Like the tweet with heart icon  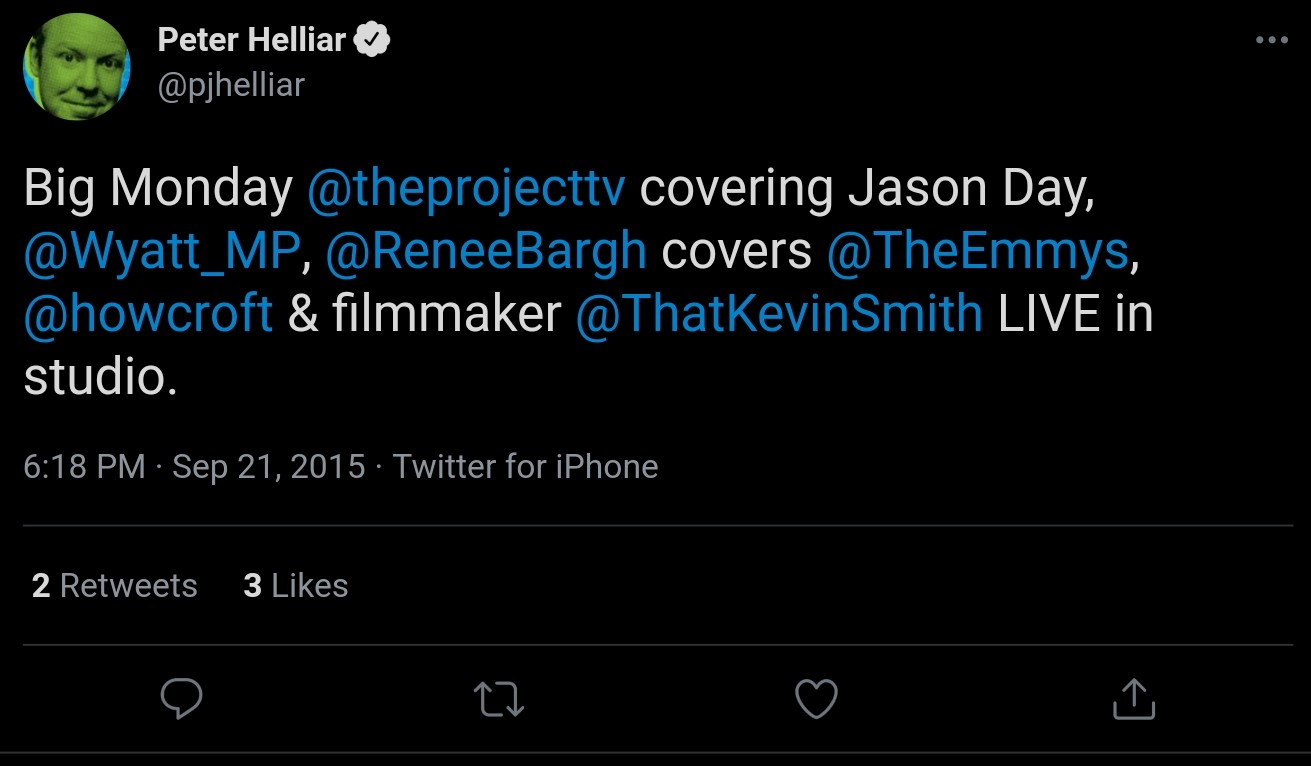[x=816, y=699]
